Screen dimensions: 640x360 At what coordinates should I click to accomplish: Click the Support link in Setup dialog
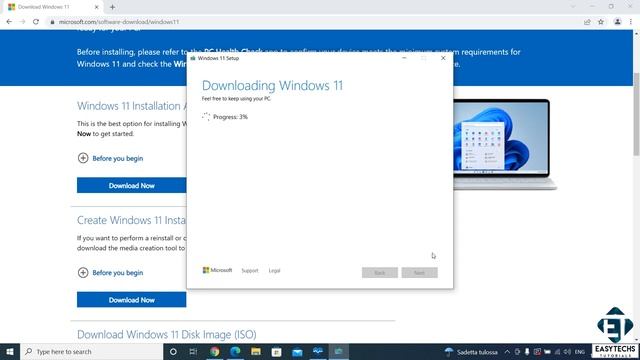click(250, 271)
